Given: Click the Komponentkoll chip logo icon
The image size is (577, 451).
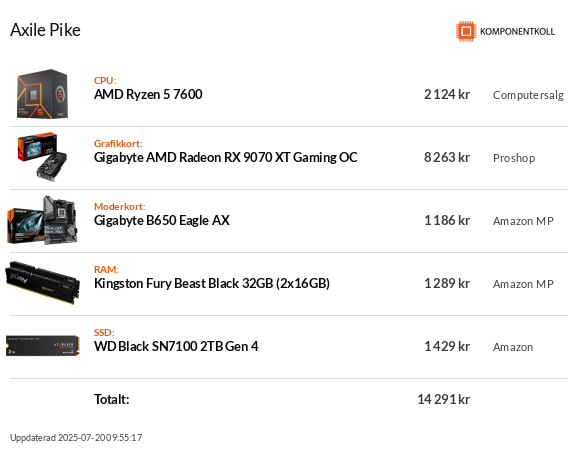Looking at the screenshot, I should [x=466, y=31].
